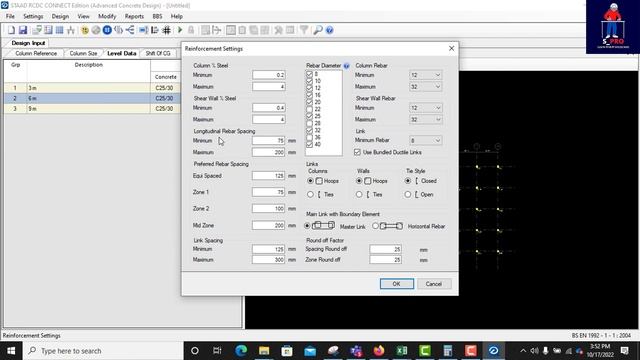Screen dimensions: 640x360
Task: Click the Rebar Diameter help info icon
Action: (x=347, y=66)
